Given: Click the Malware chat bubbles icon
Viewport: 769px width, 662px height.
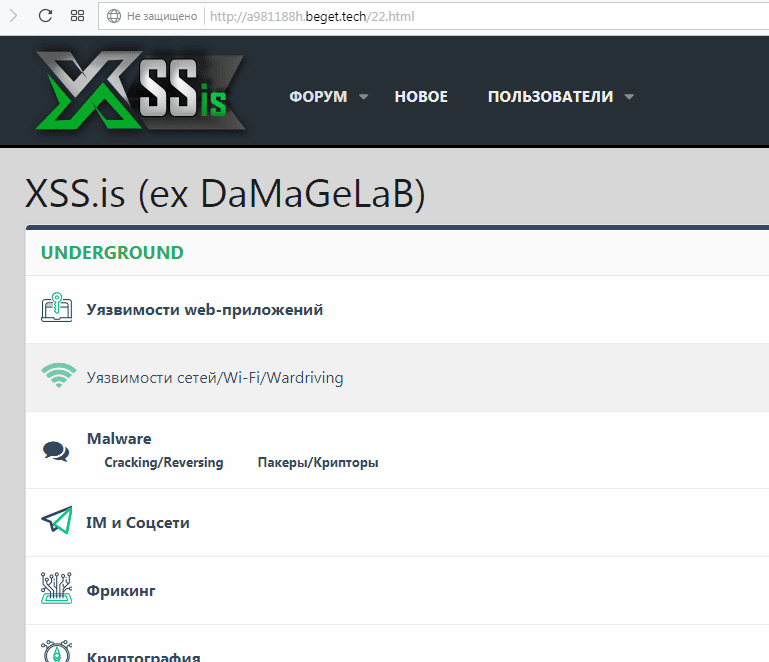Looking at the screenshot, I should (56, 451).
